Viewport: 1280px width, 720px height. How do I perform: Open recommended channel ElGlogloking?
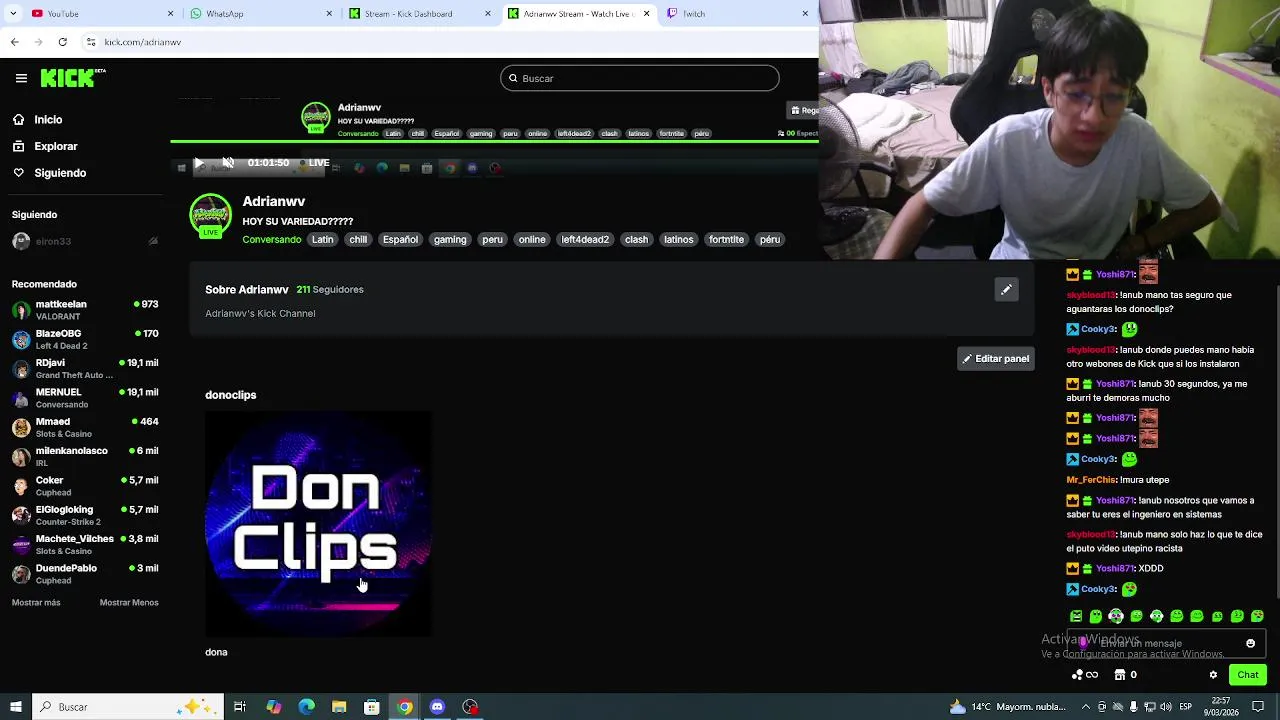(x=85, y=515)
